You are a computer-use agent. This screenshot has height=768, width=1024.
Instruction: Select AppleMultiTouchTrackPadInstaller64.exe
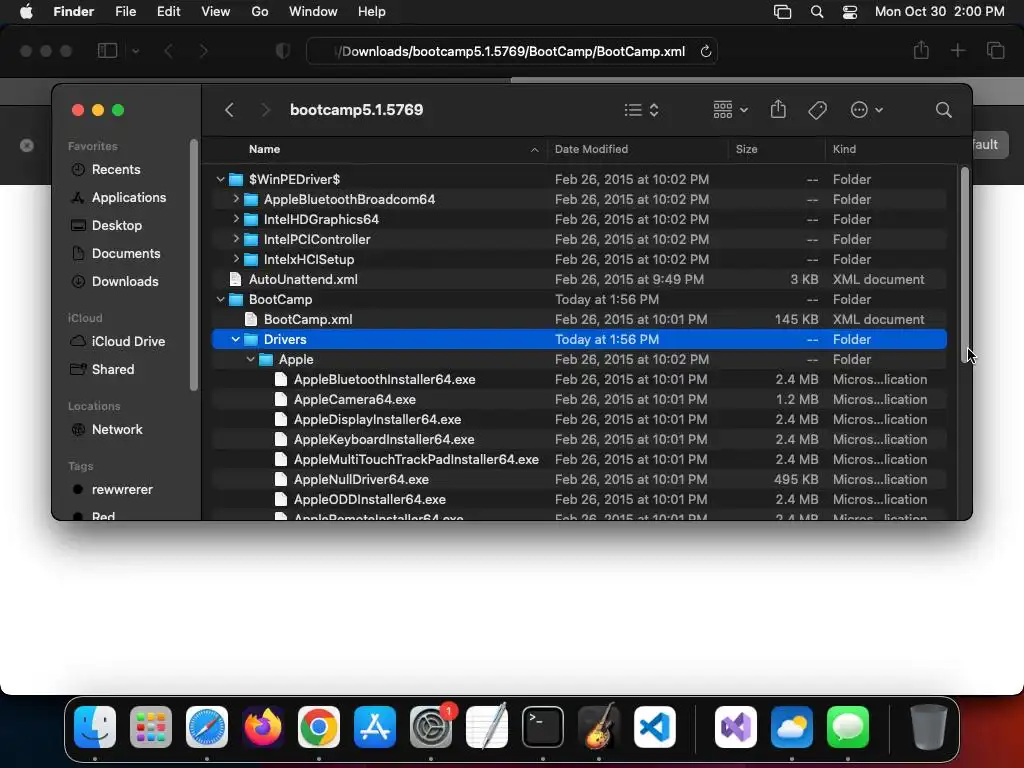pos(580,460)
